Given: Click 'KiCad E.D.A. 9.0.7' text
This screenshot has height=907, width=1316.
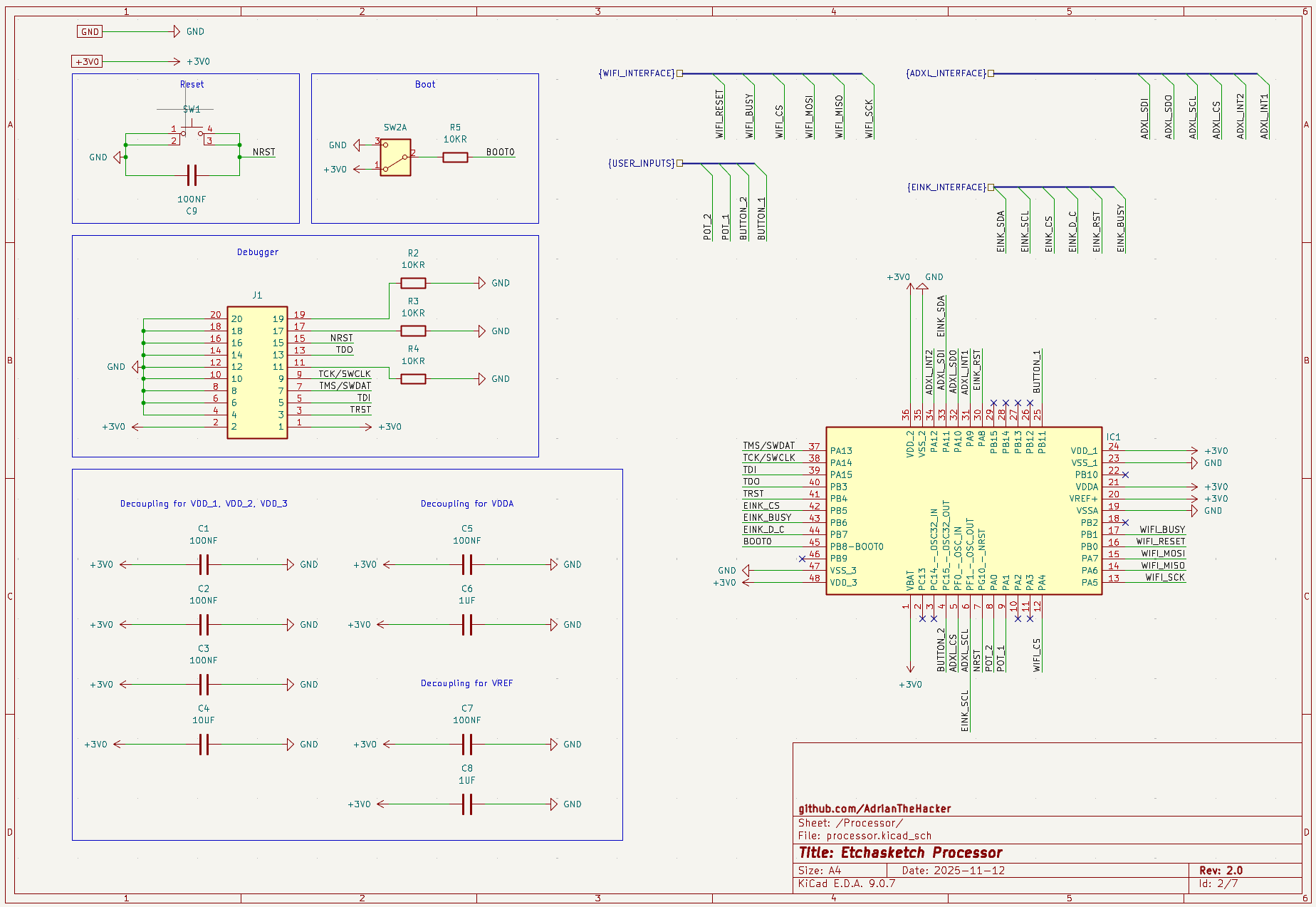Looking at the screenshot, I should point(847,883).
